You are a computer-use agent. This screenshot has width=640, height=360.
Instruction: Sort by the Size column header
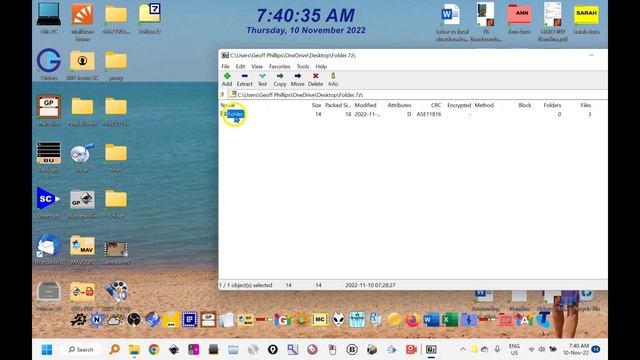[316, 105]
